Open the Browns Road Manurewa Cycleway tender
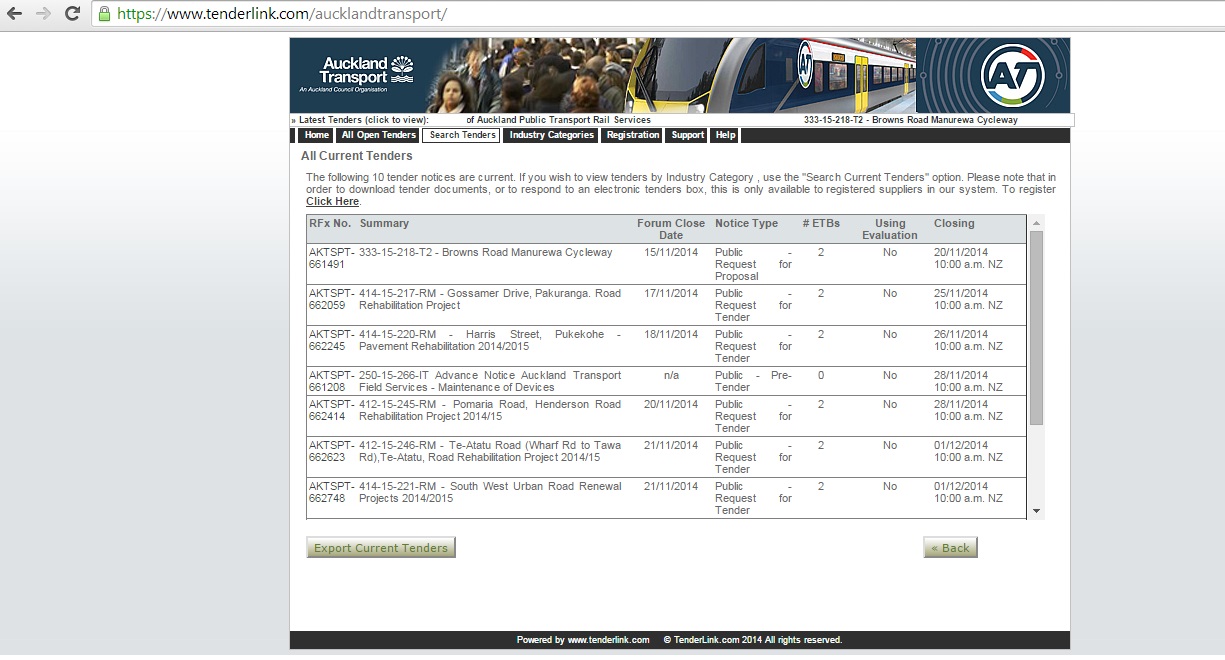Image resolution: width=1225 pixels, height=660 pixels. [485, 253]
